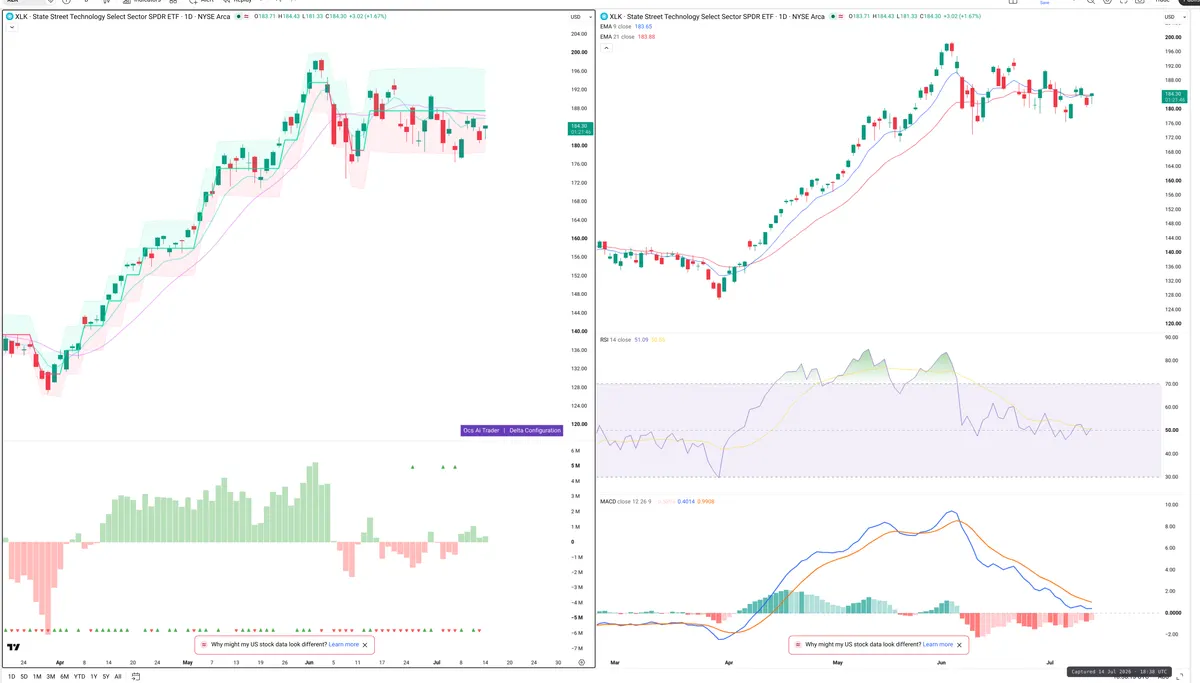Dismiss the left chart data notice banner

365,645
